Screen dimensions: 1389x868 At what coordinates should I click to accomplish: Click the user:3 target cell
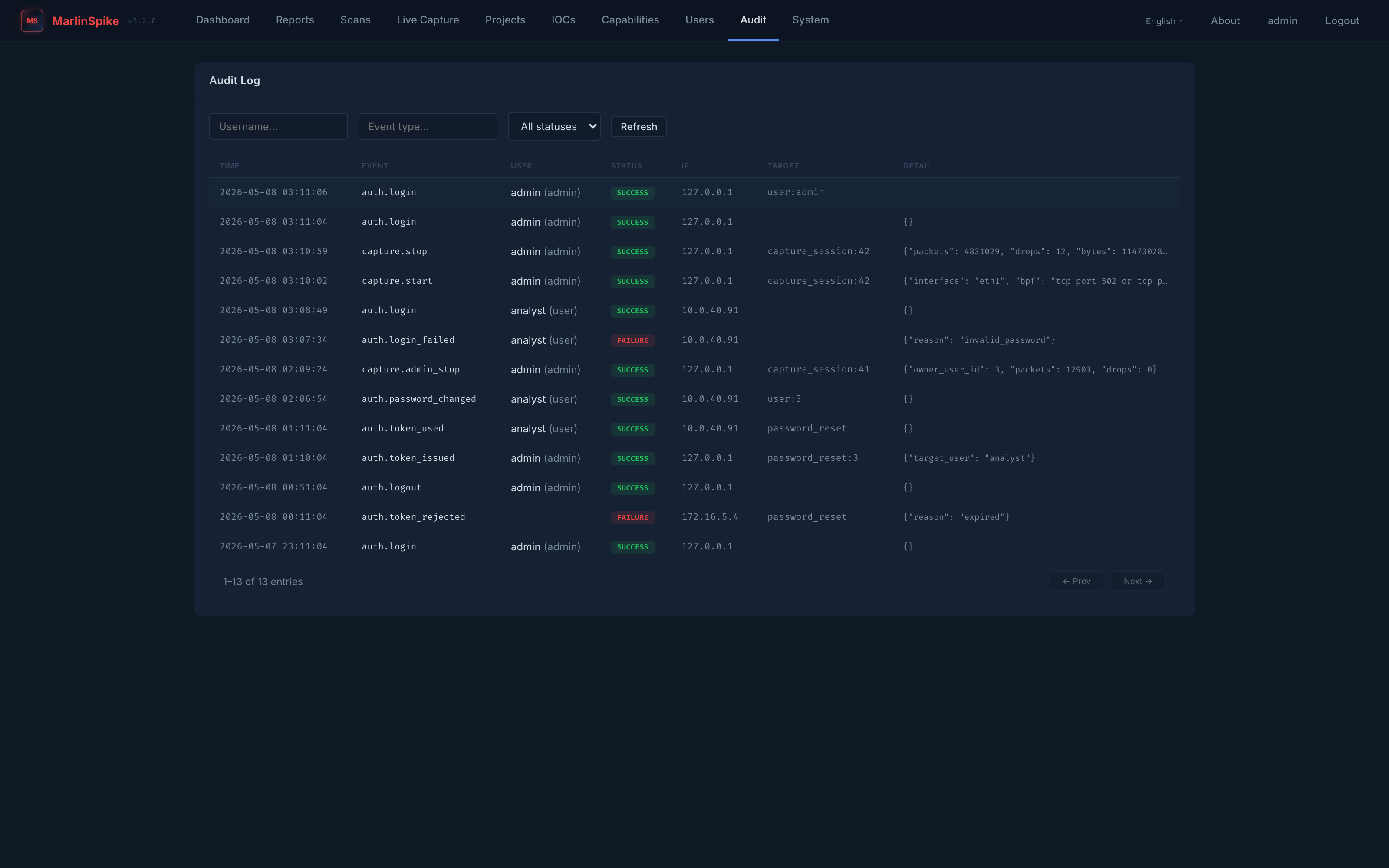pos(784,399)
